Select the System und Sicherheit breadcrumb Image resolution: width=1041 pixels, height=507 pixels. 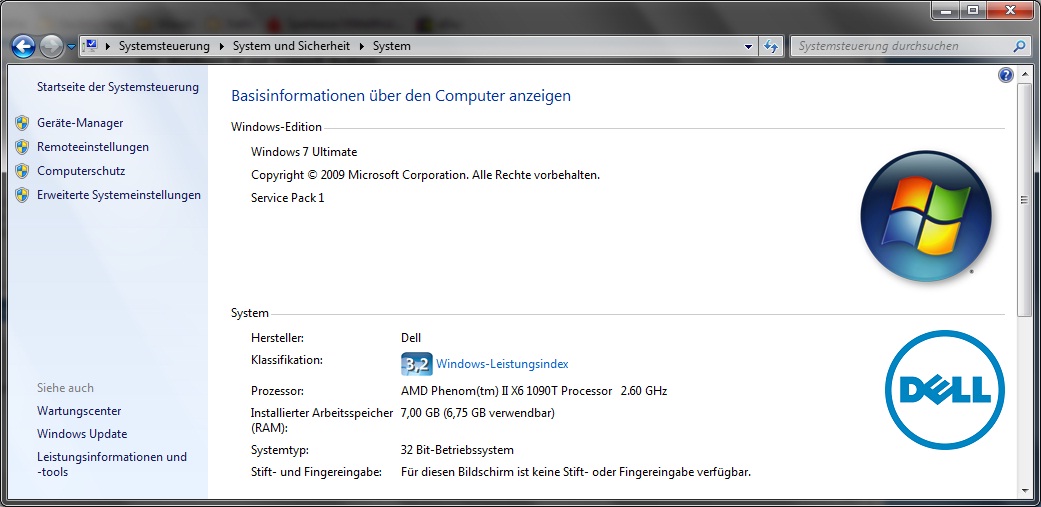tap(291, 46)
